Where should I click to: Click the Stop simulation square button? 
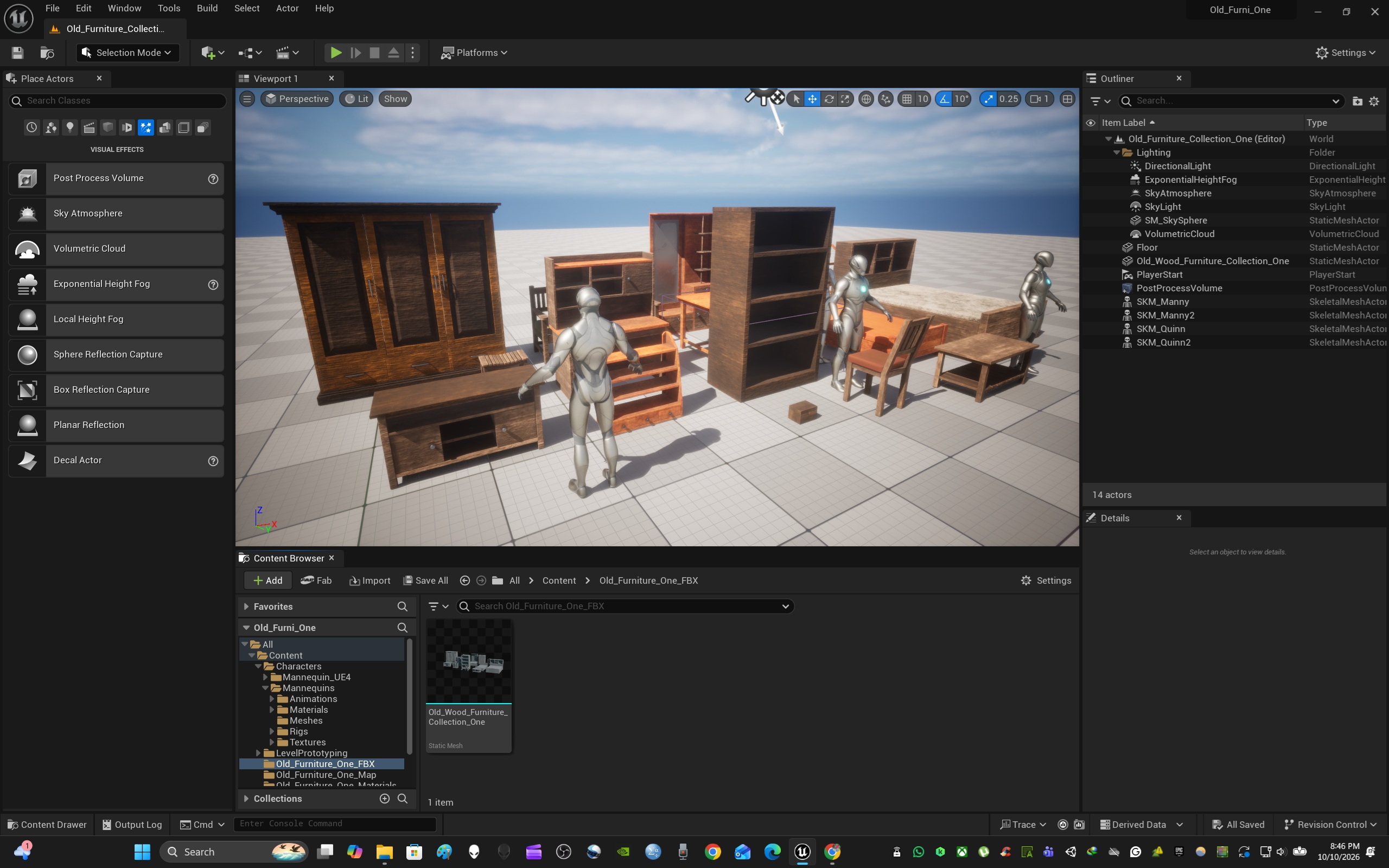(x=374, y=53)
